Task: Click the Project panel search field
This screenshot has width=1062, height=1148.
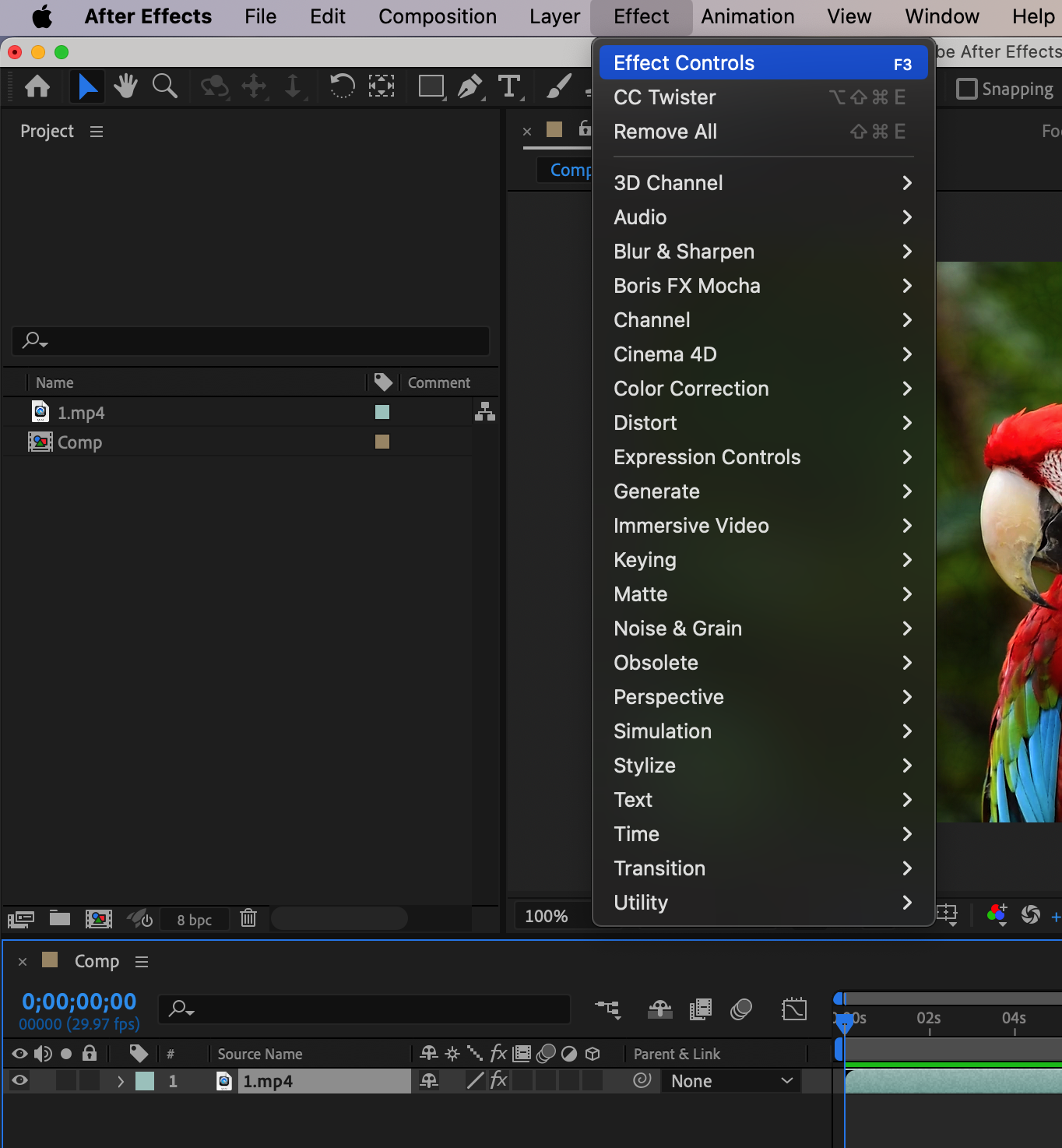Action: coord(251,340)
